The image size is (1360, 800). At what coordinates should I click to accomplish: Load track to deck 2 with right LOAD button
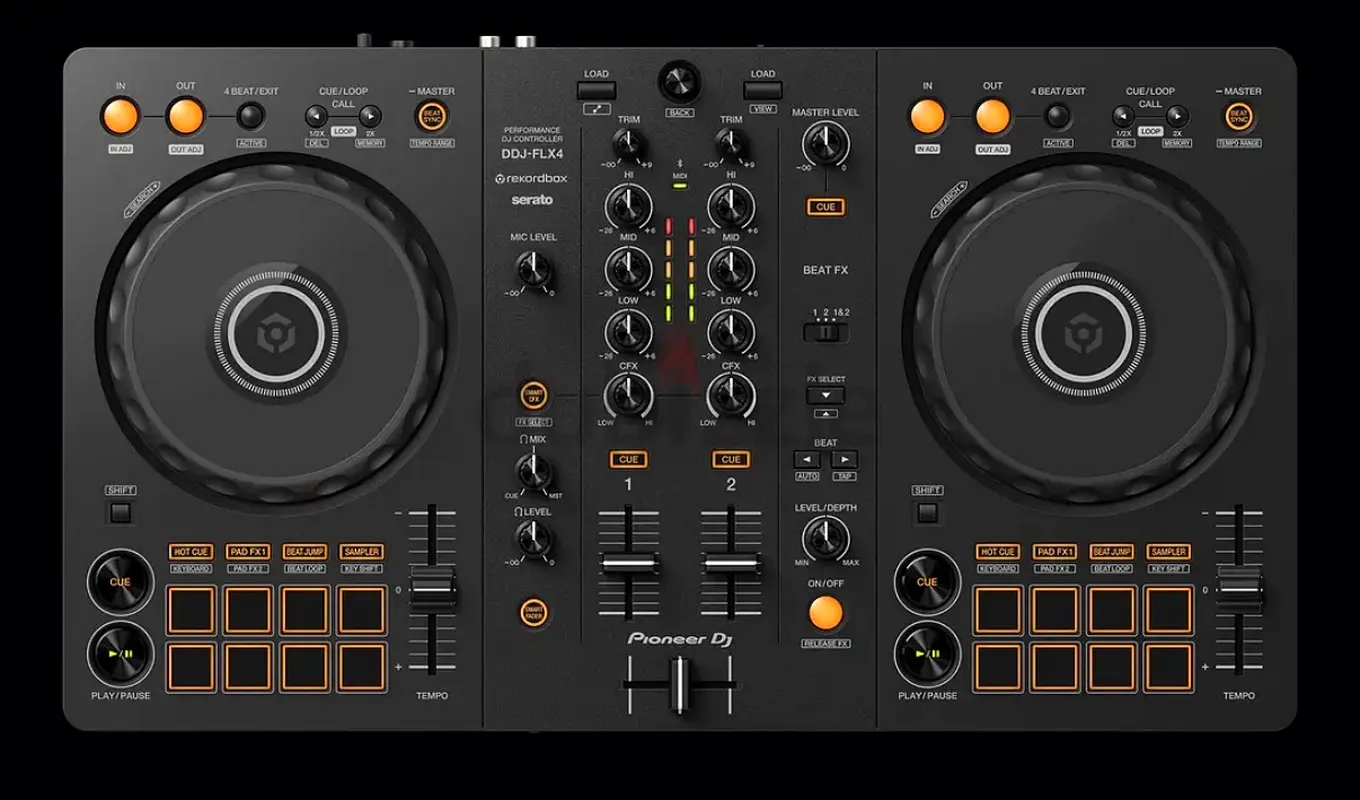coord(763,90)
